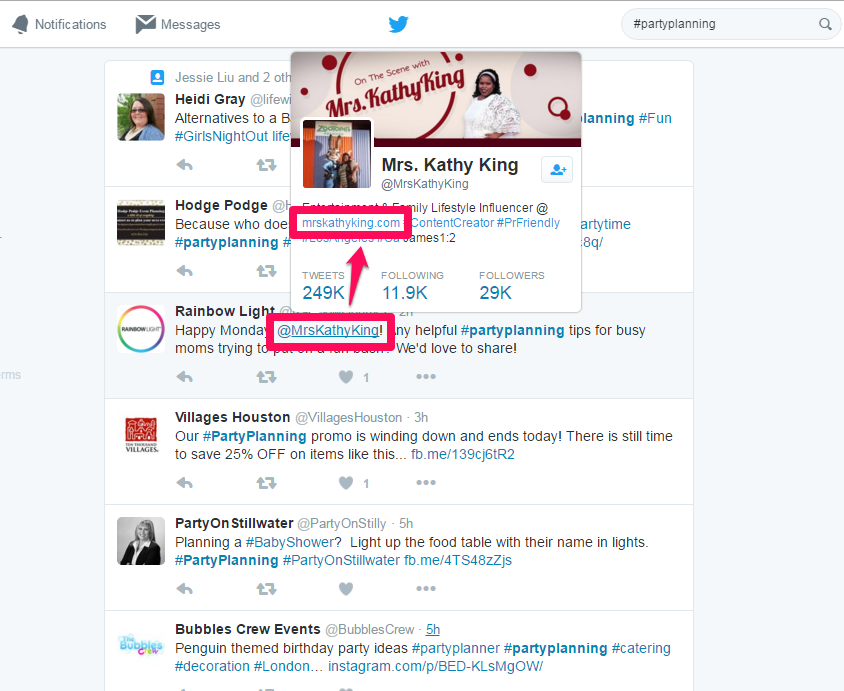Click the Twitter bird home logo

(398, 23)
